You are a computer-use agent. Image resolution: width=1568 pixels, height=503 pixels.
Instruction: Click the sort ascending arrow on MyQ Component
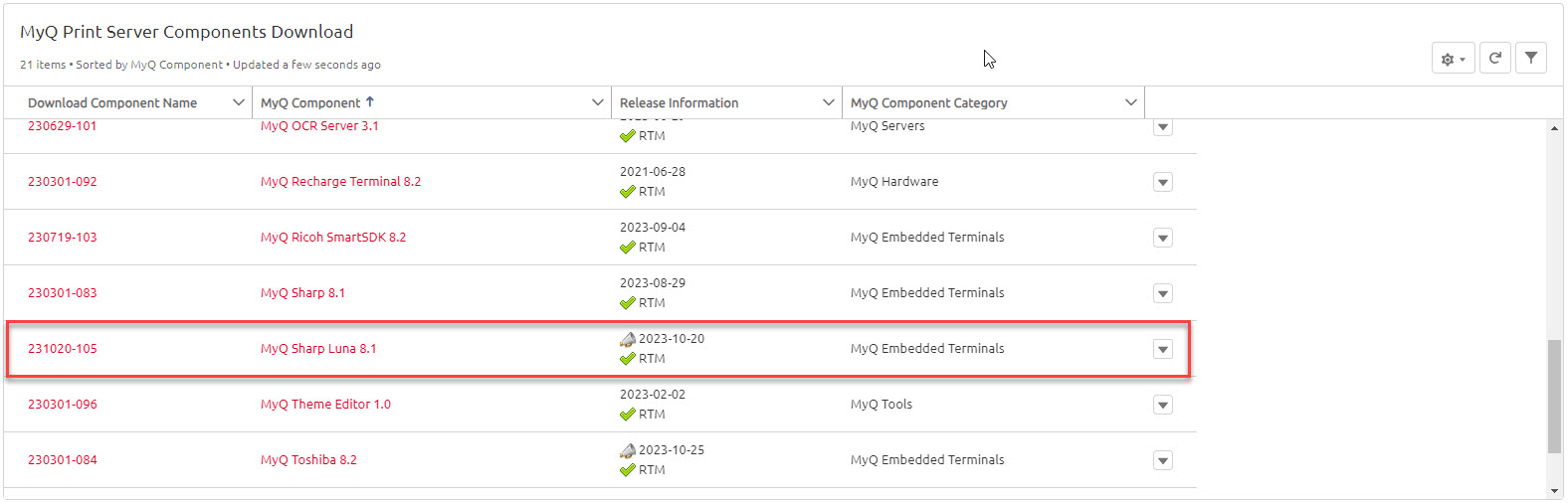click(x=370, y=101)
